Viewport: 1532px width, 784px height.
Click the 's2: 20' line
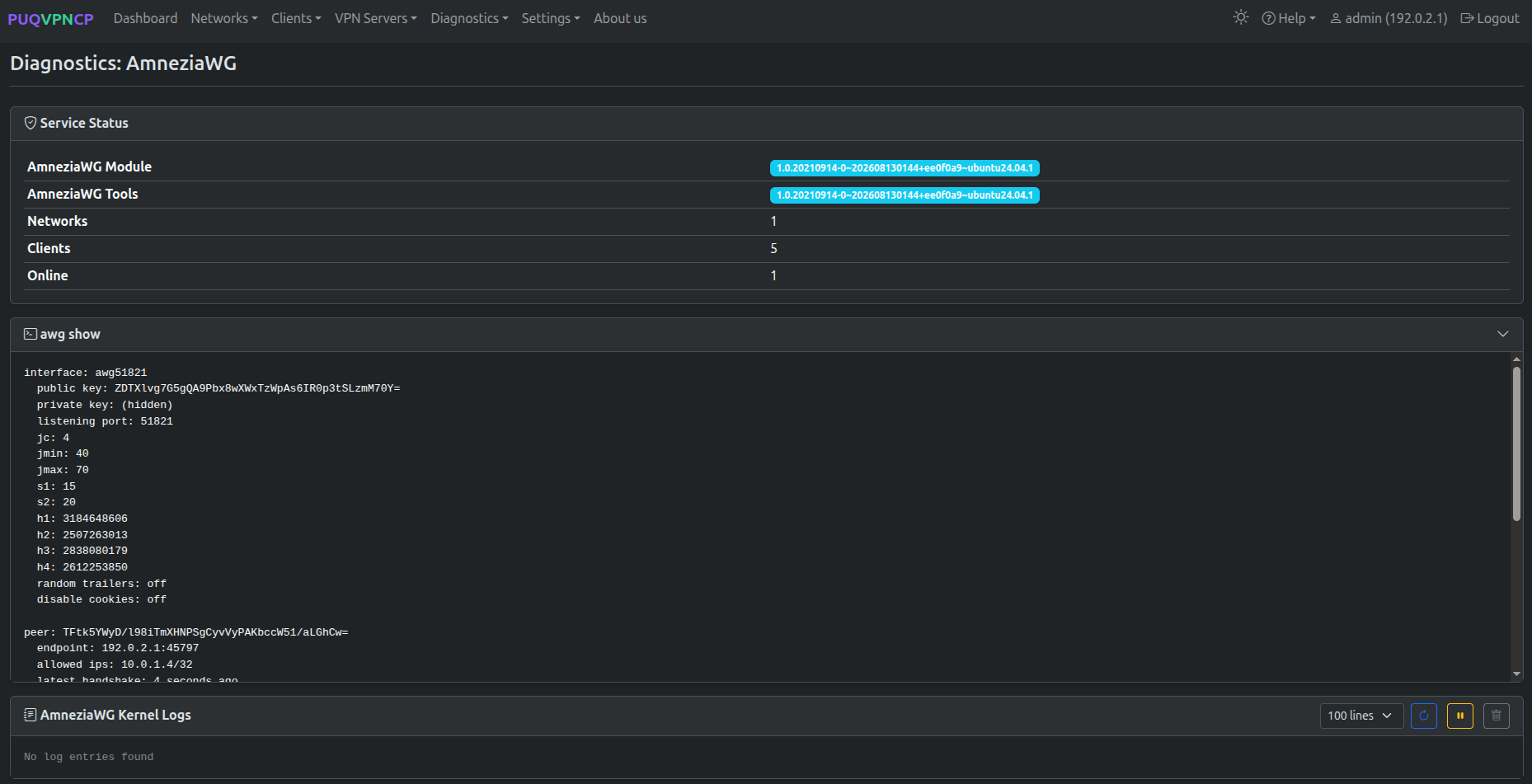pos(56,502)
